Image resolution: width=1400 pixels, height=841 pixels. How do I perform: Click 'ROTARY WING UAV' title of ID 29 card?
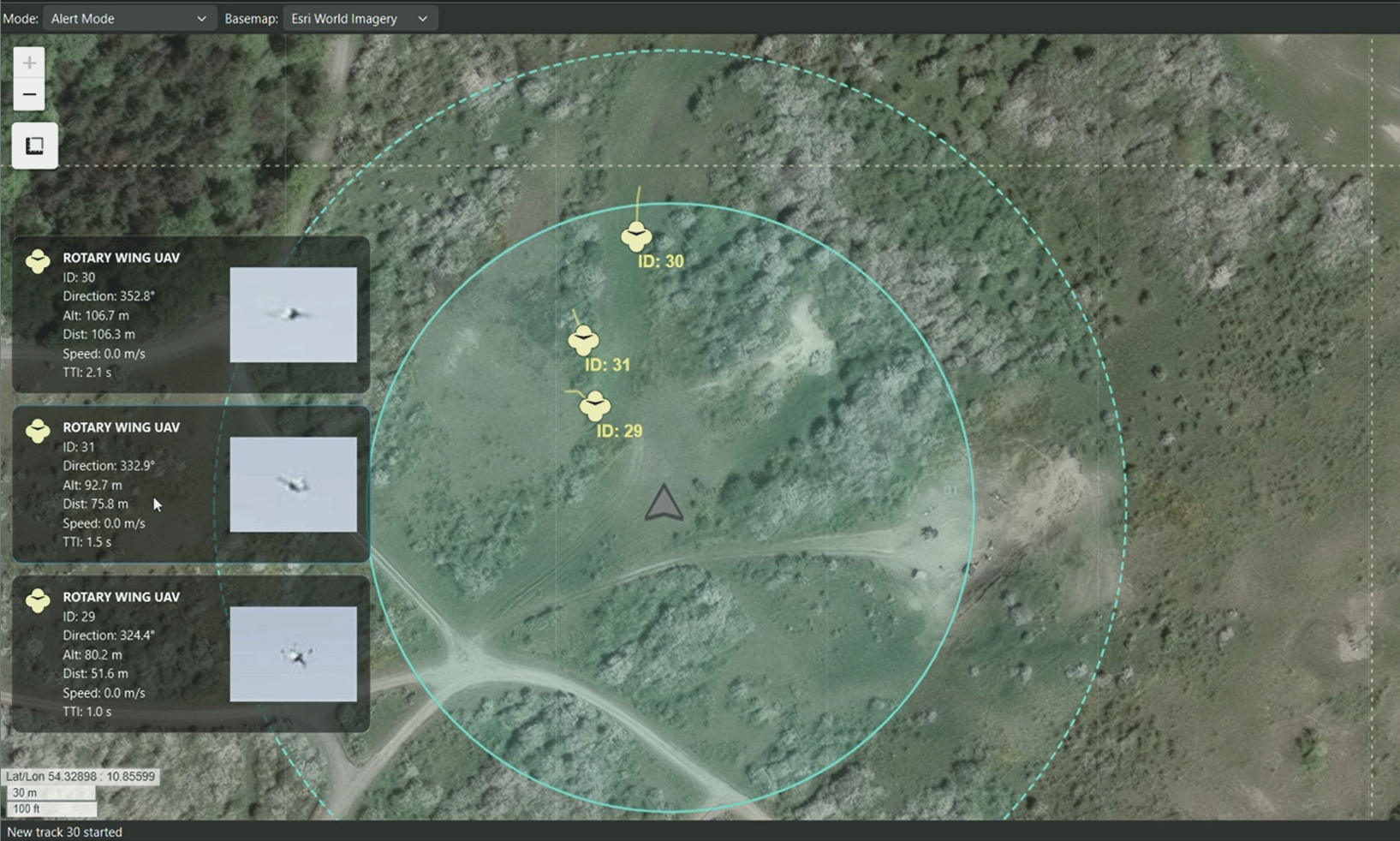click(122, 597)
